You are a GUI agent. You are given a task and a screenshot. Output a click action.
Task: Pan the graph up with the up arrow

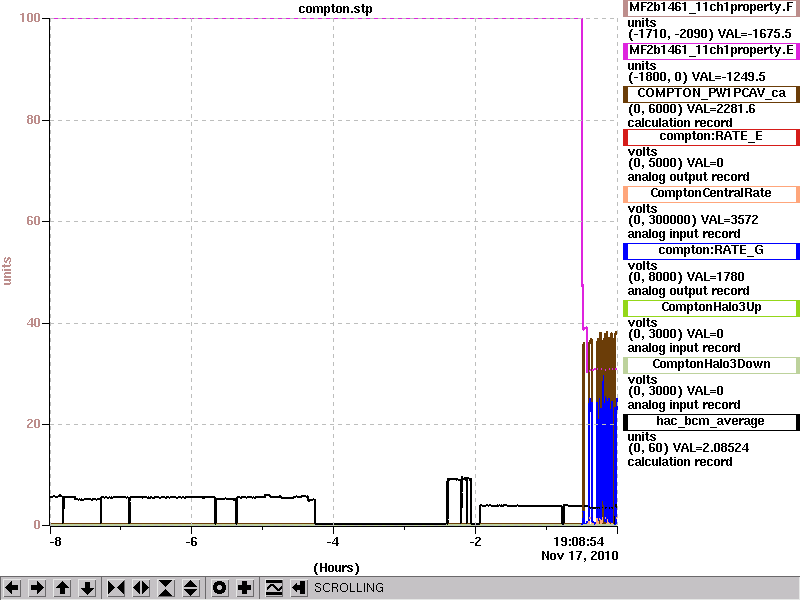point(62,588)
